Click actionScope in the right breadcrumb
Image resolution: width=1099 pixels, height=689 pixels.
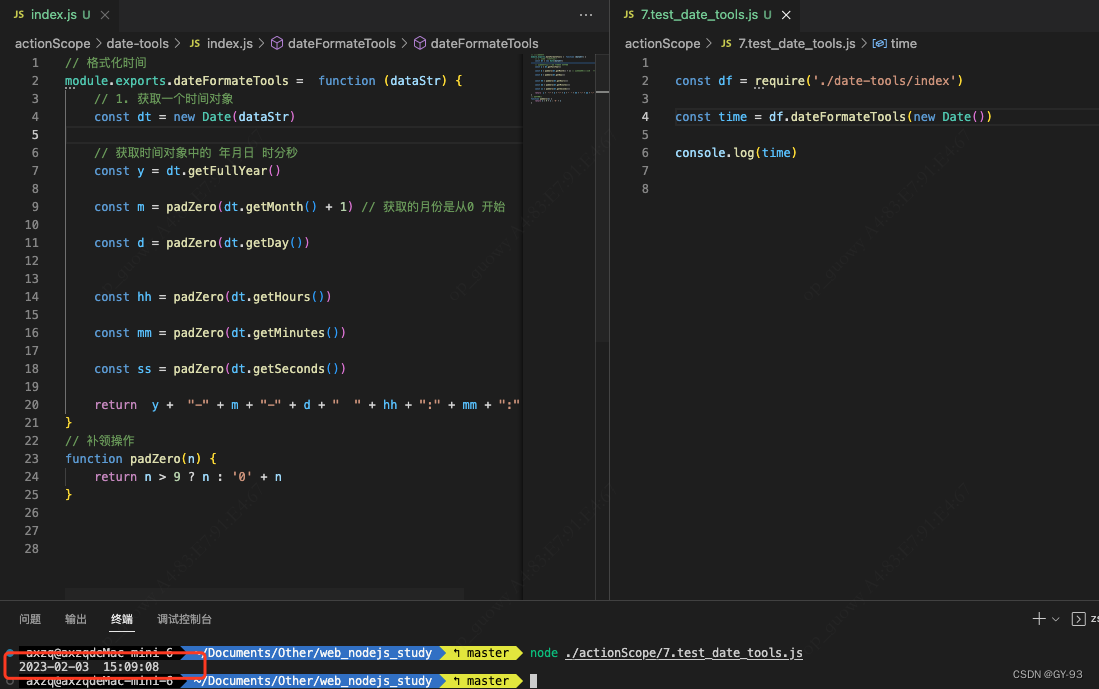[662, 43]
